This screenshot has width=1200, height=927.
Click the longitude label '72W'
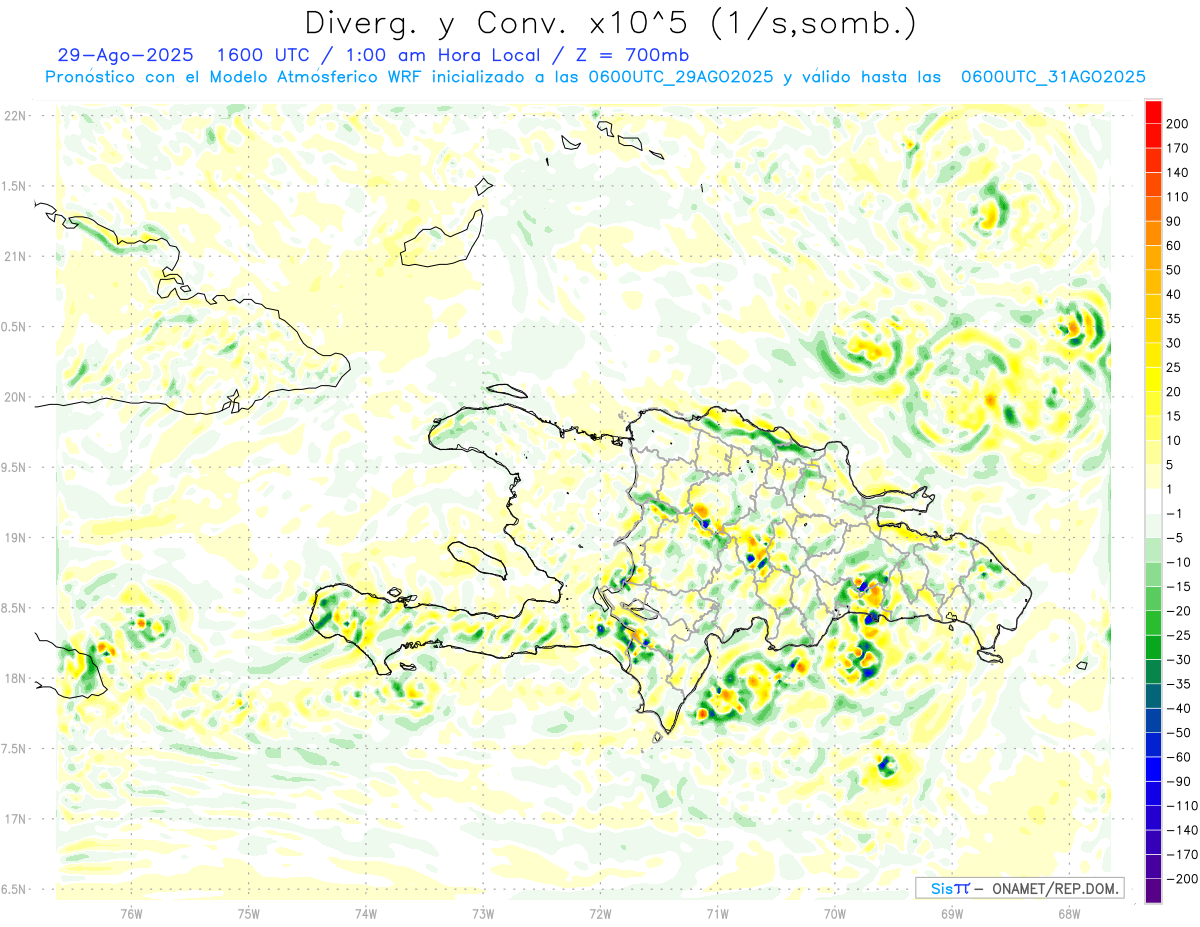[x=600, y=913]
